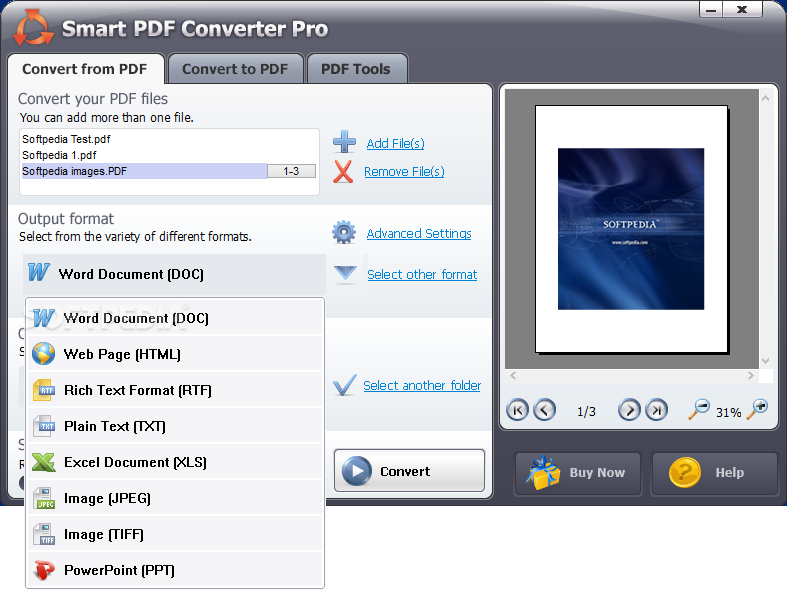Zoom in preview with plus magnifier
Viewport: 787px width, 590px height.
pos(757,409)
